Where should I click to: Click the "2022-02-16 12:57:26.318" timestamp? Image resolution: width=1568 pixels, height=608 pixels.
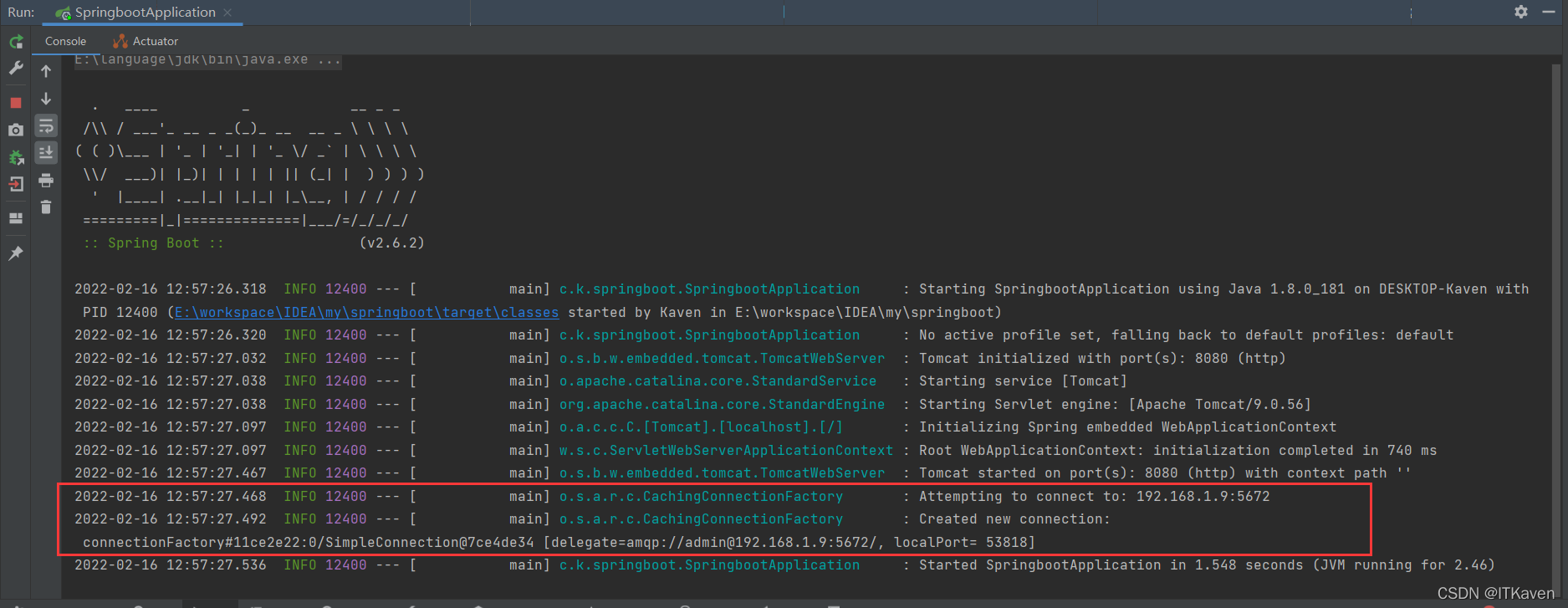click(x=171, y=289)
